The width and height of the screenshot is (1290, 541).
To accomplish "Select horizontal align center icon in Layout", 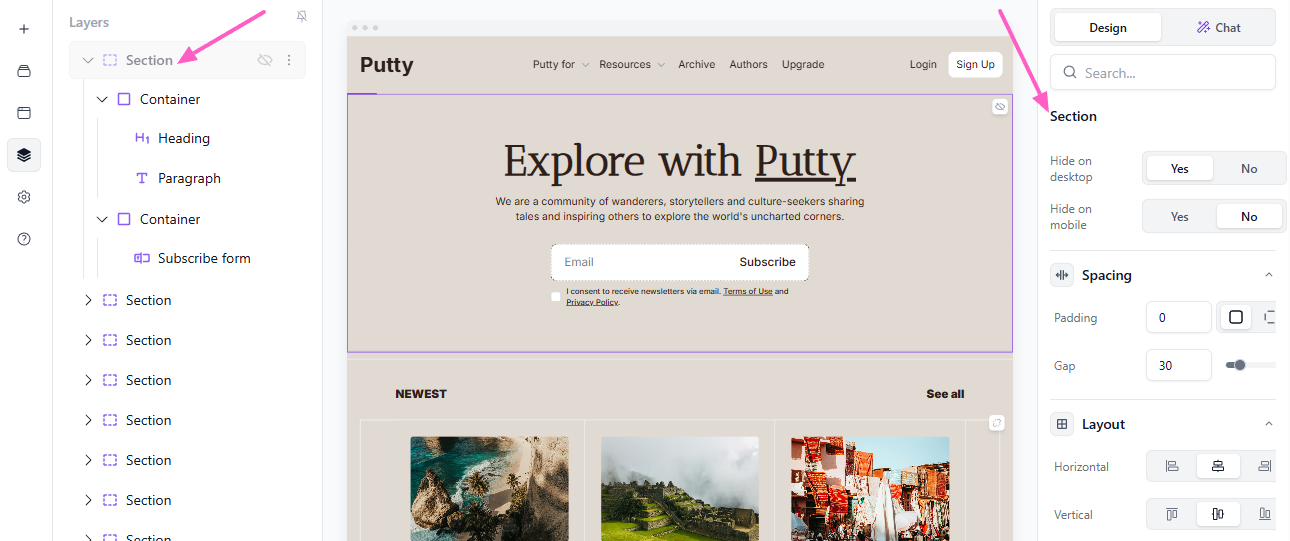I will pos(1218,466).
